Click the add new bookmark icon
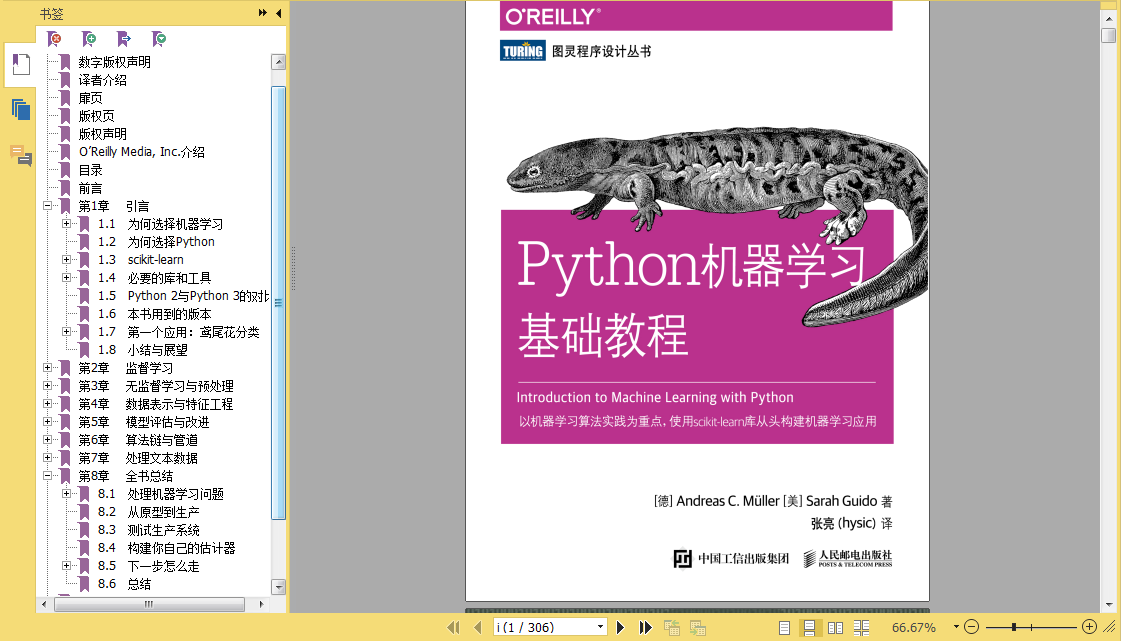 [89, 39]
